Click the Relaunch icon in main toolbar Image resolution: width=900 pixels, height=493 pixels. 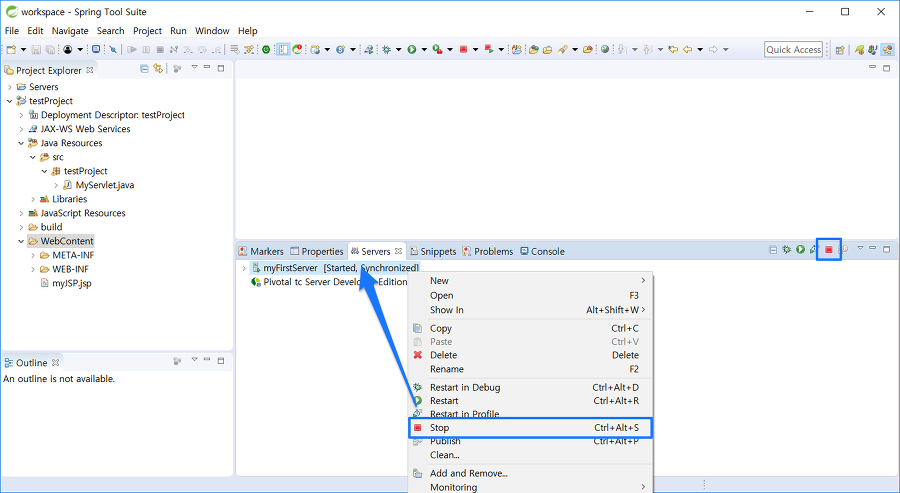tap(489, 49)
